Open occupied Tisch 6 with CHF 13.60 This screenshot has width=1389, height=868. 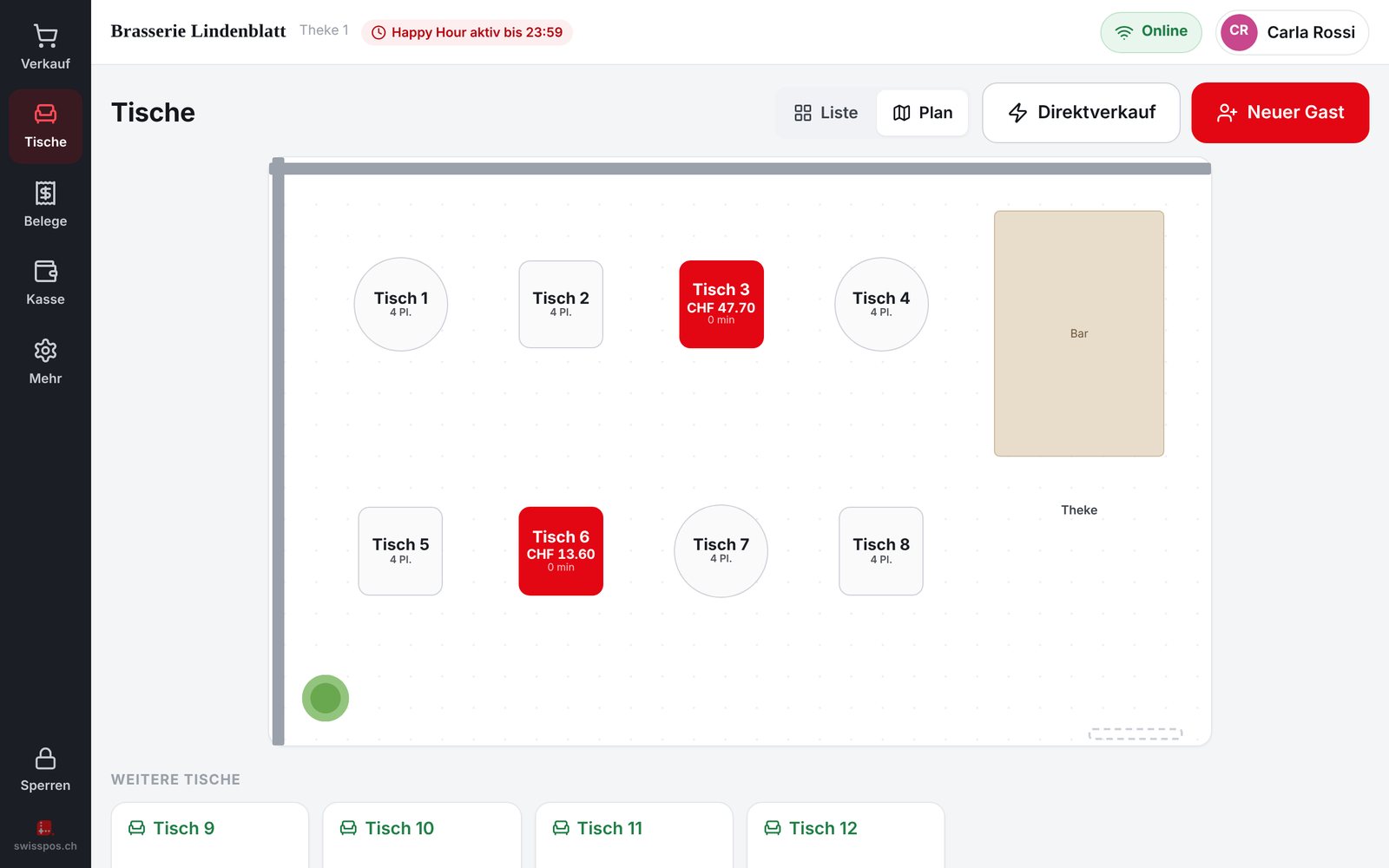pyautogui.click(x=561, y=551)
